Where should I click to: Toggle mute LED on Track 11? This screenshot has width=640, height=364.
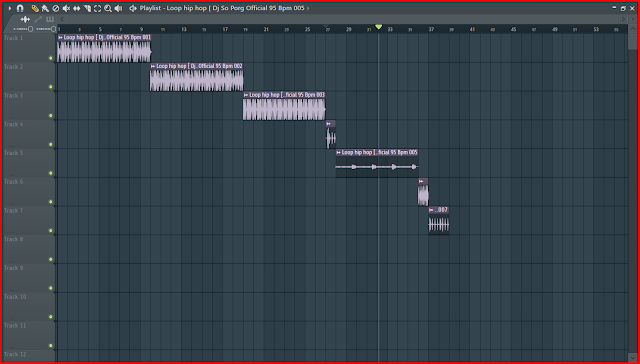click(x=51, y=346)
